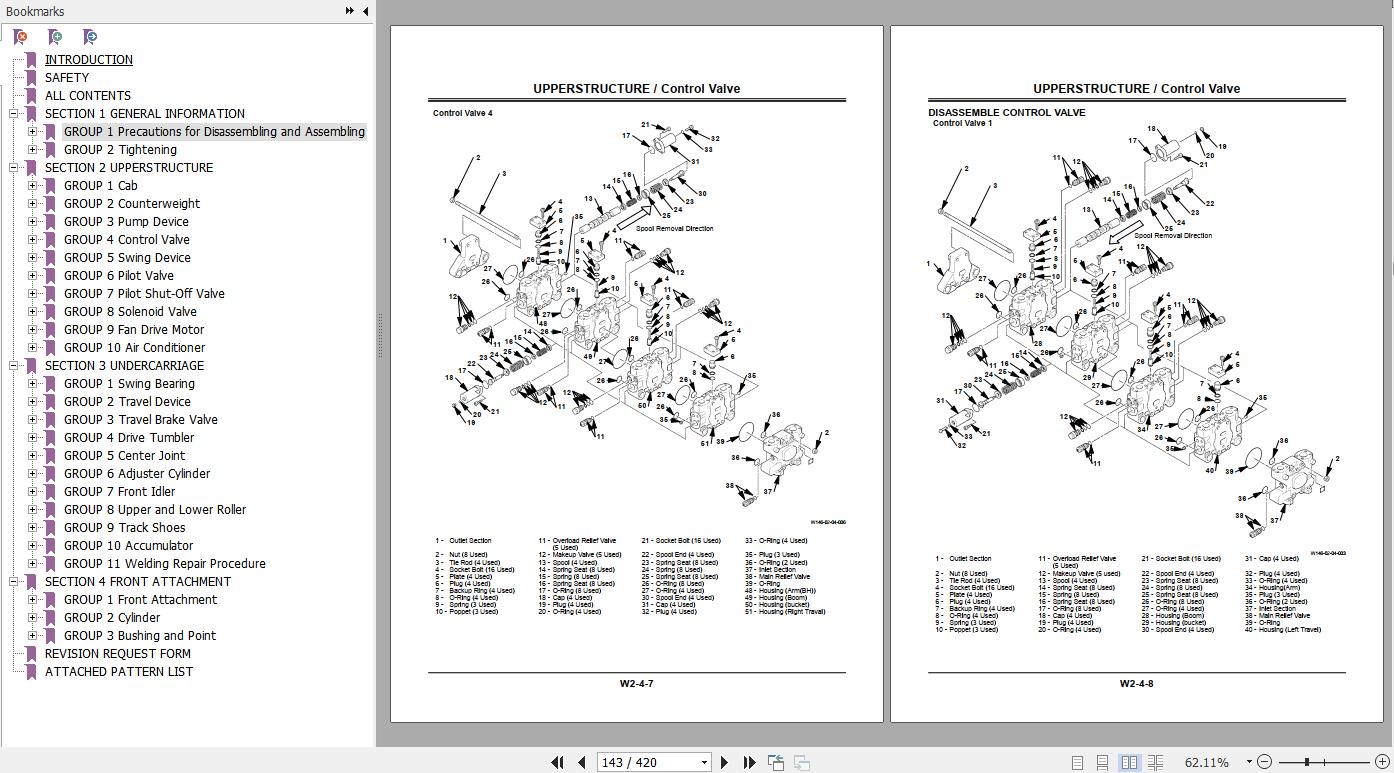
Task: Click the go-to bookmark arrow icon
Action: point(90,37)
